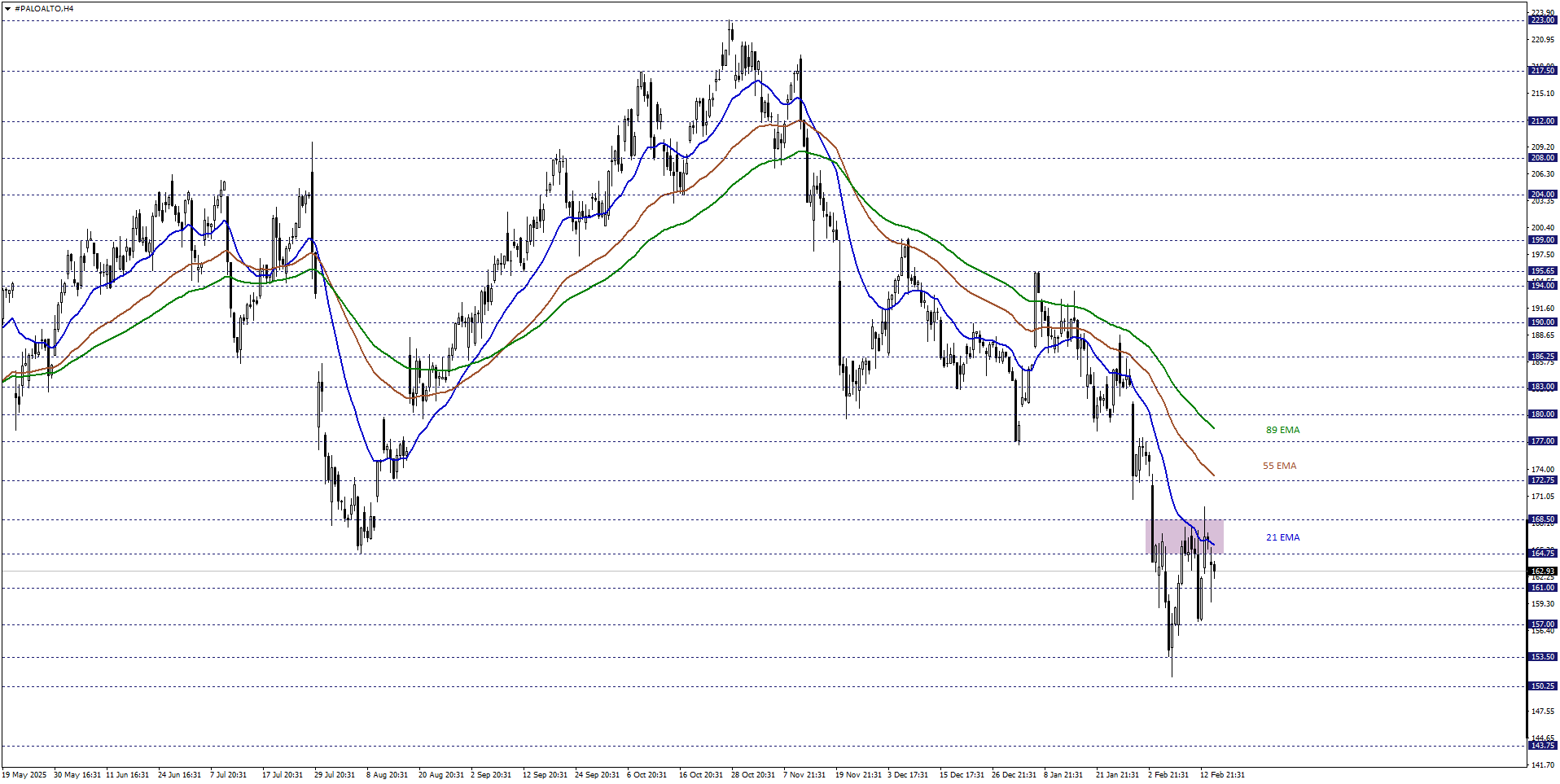This screenshot has width=1560, height=784.
Task: Select the 89 EMA text label
Action: coord(1282,430)
